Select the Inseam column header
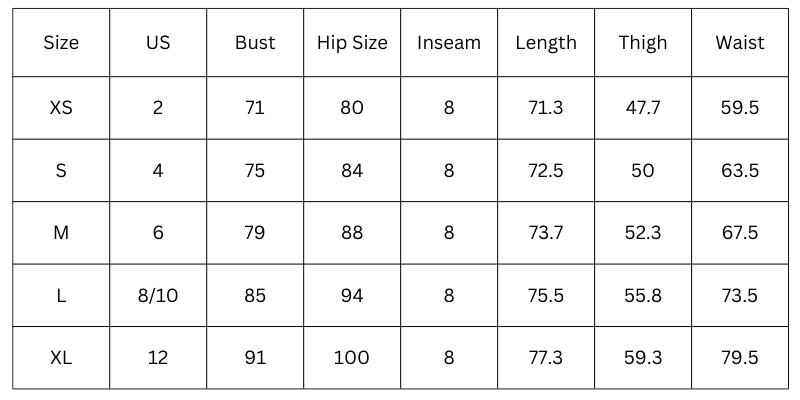This screenshot has height=400, width=800. 449,43
